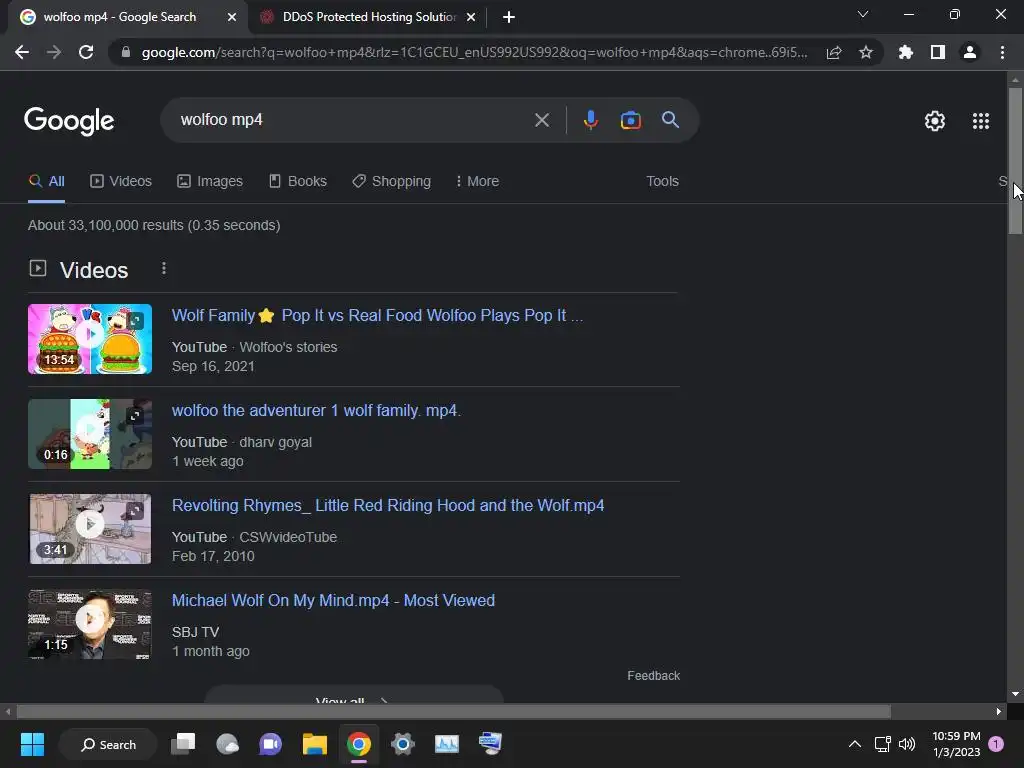Screen dimensions: 1024x768
Task: Open Revolting Rhymes video link
Action: pyautogui.click(x=388, y=505)
